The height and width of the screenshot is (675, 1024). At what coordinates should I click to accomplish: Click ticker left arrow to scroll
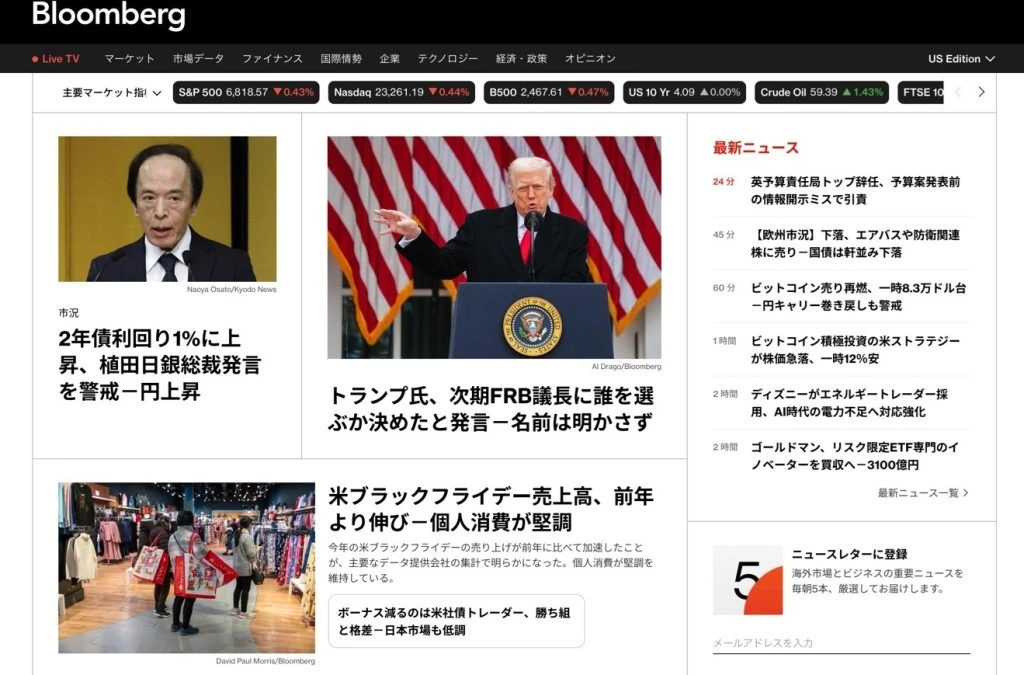[957, 92]
